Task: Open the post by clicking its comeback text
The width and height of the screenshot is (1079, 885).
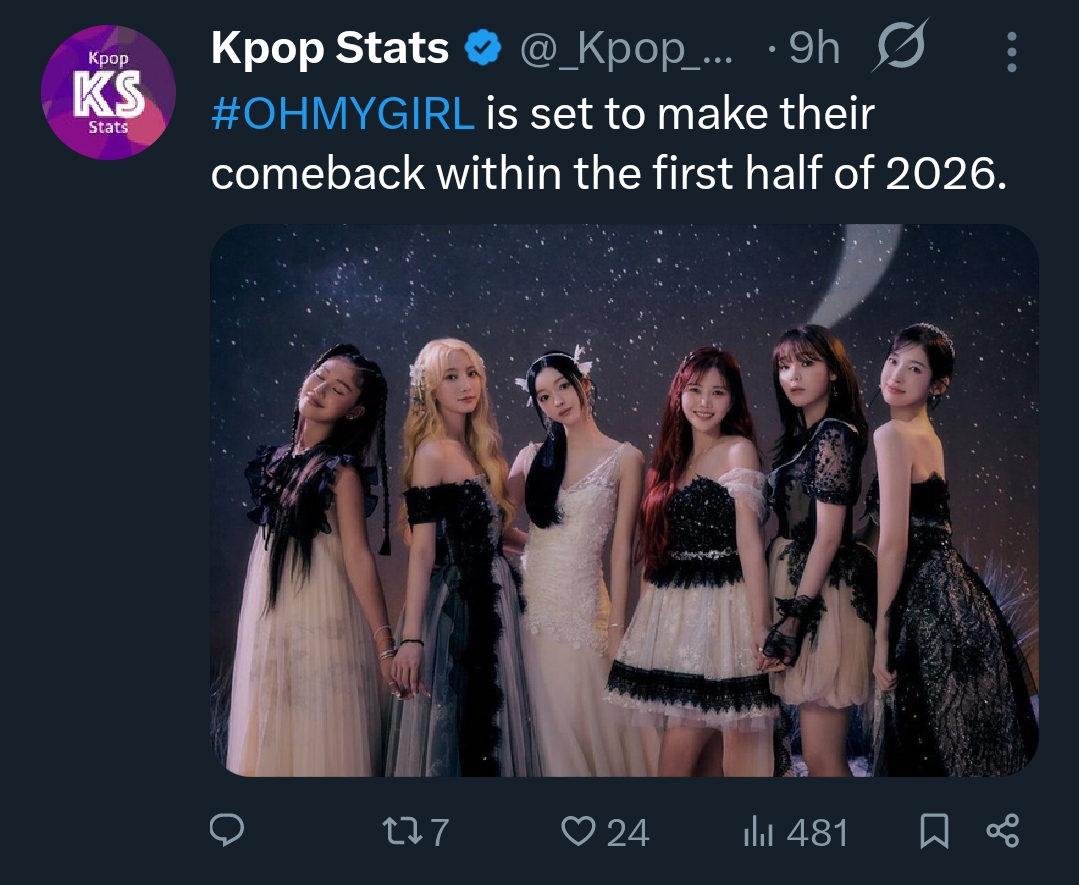Action: click(600, 174)
